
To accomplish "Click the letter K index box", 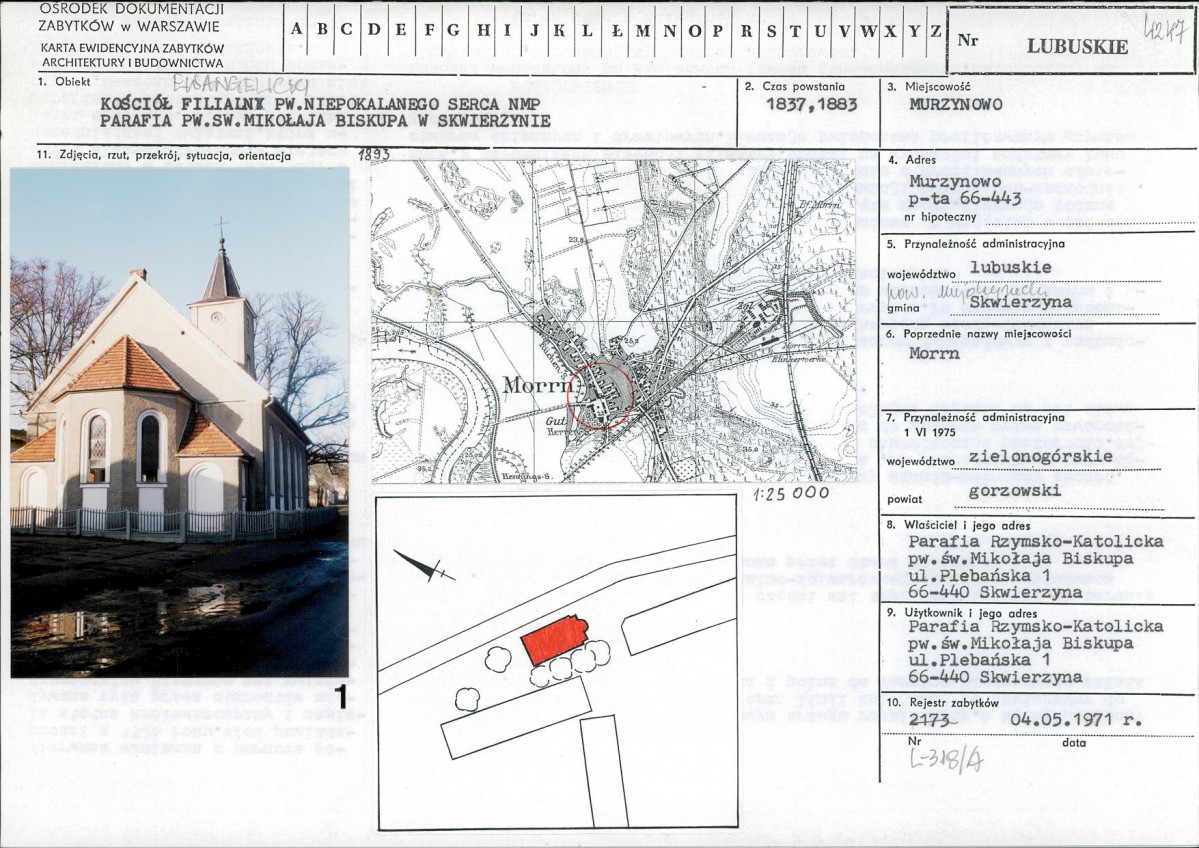I will tap(561, 31).
